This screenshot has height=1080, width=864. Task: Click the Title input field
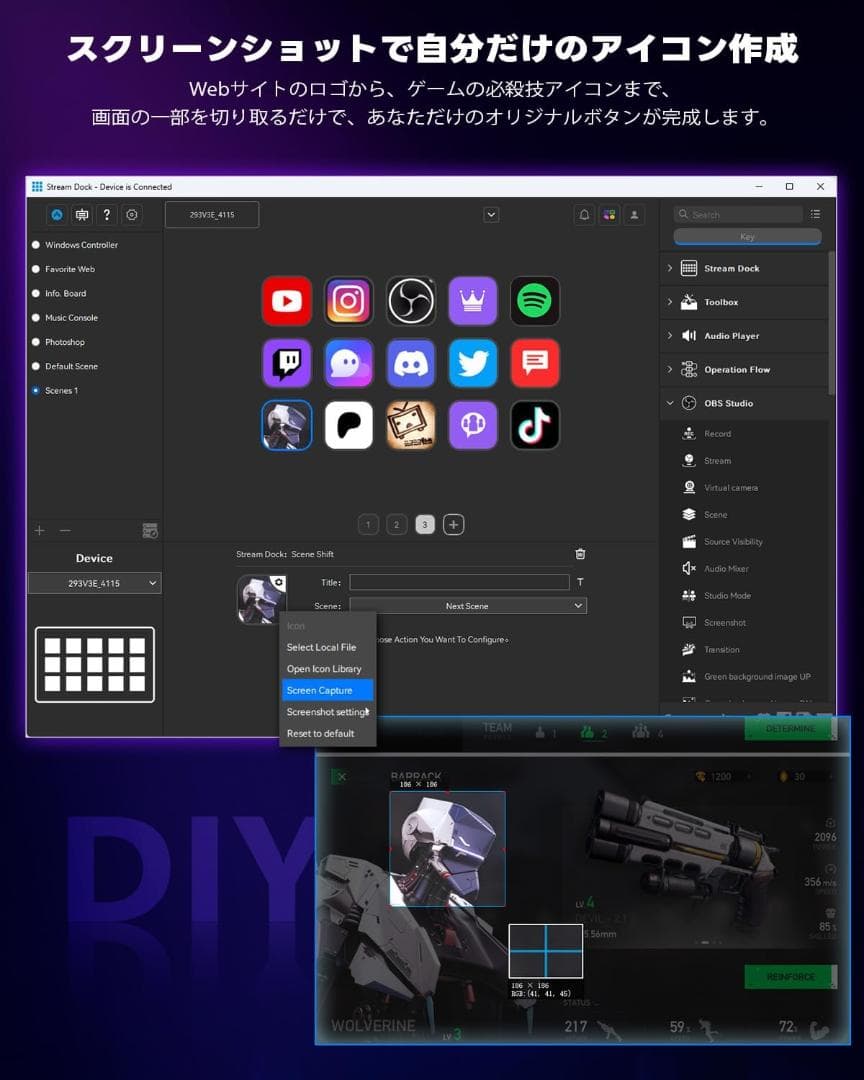tap(460, 582)
